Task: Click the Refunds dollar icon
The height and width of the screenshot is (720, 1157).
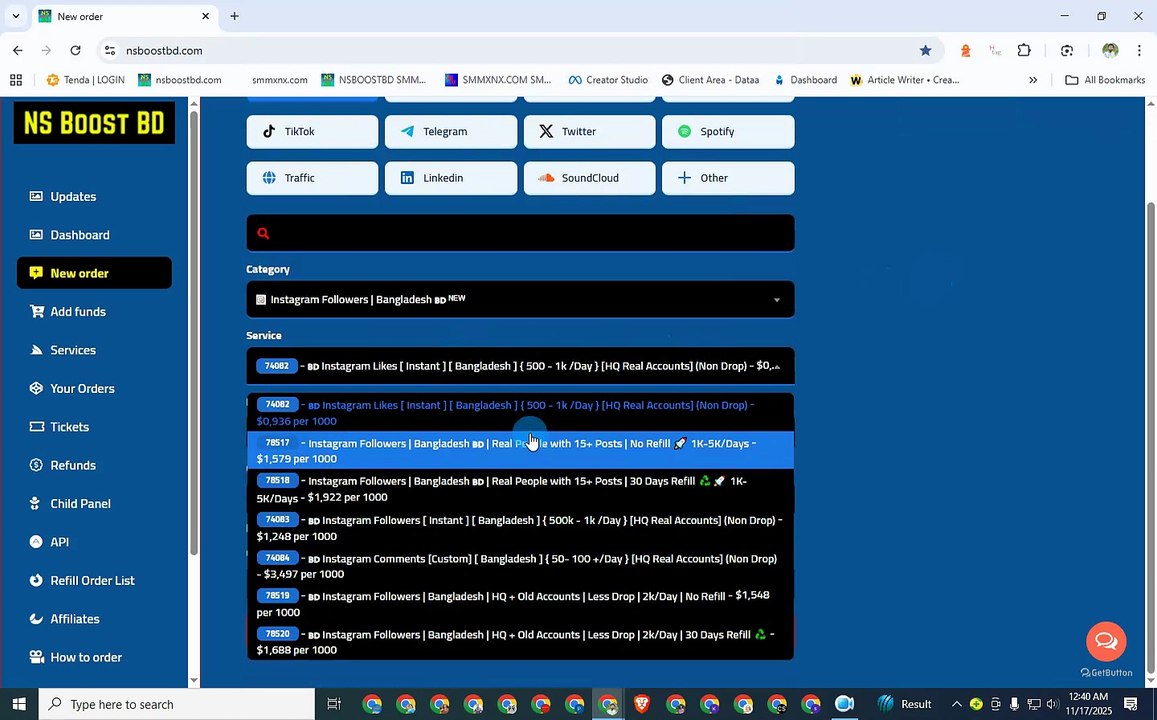Action: 36,465
